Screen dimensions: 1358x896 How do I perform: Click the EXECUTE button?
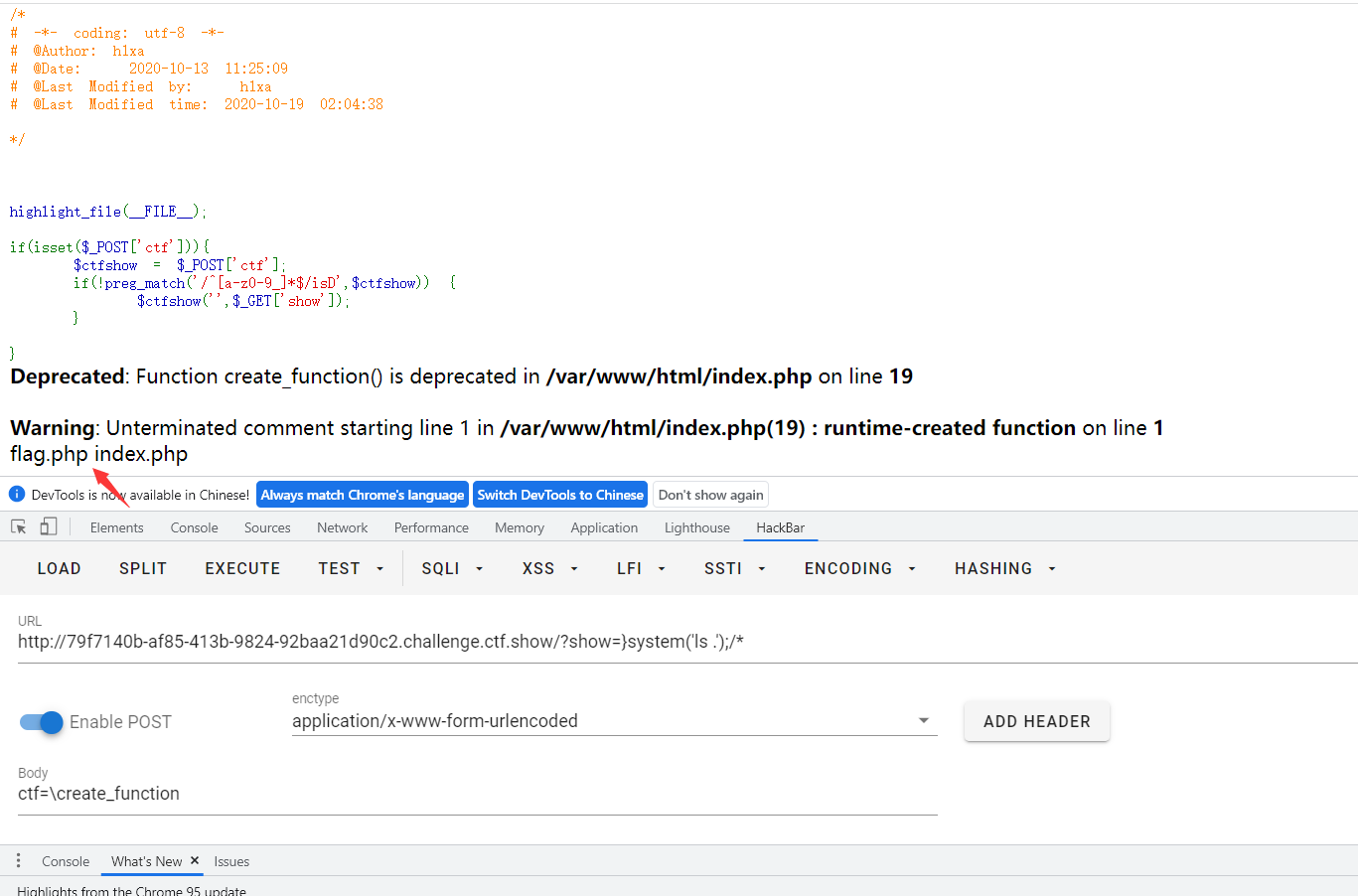click(242, 568)
